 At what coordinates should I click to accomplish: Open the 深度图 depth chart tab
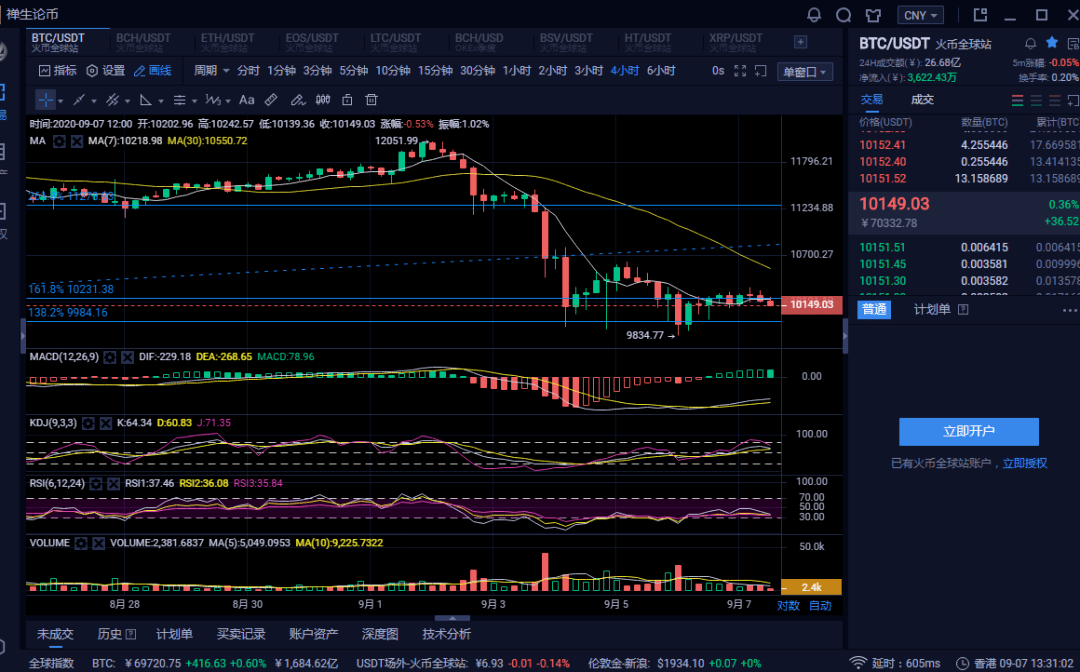click(380, 634)
